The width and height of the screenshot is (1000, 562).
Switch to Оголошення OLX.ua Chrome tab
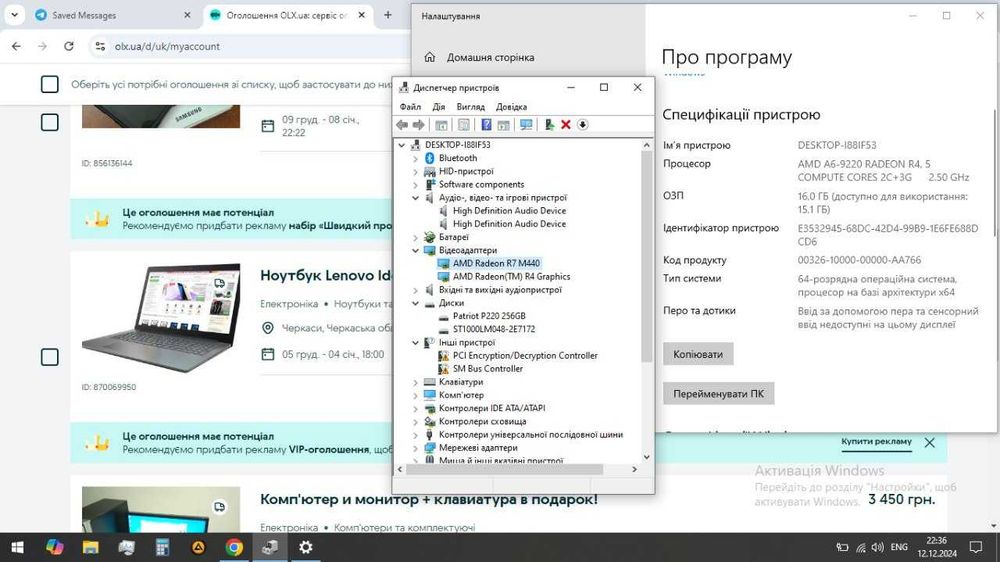click(287, 15)
